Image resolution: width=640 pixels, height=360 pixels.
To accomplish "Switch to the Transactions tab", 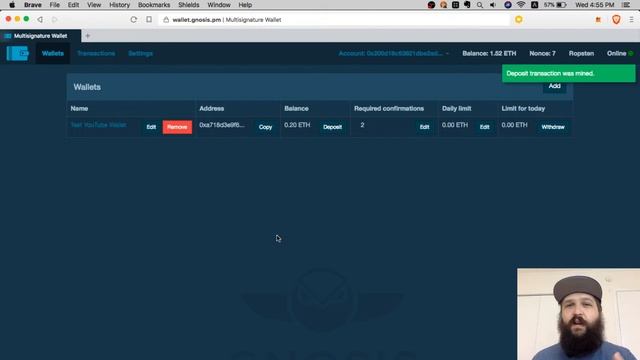I will [x=96, y=53].
